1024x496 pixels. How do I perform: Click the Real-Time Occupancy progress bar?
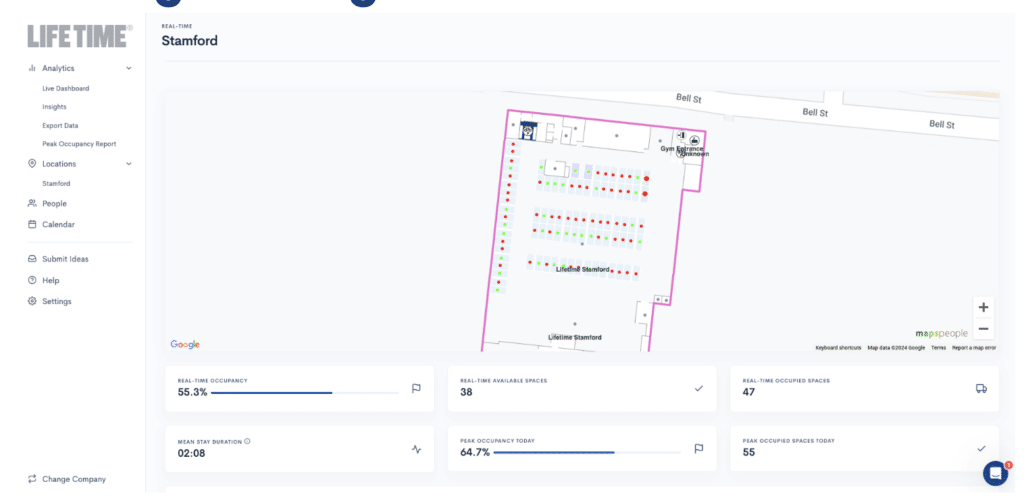[x=304, y=393]
